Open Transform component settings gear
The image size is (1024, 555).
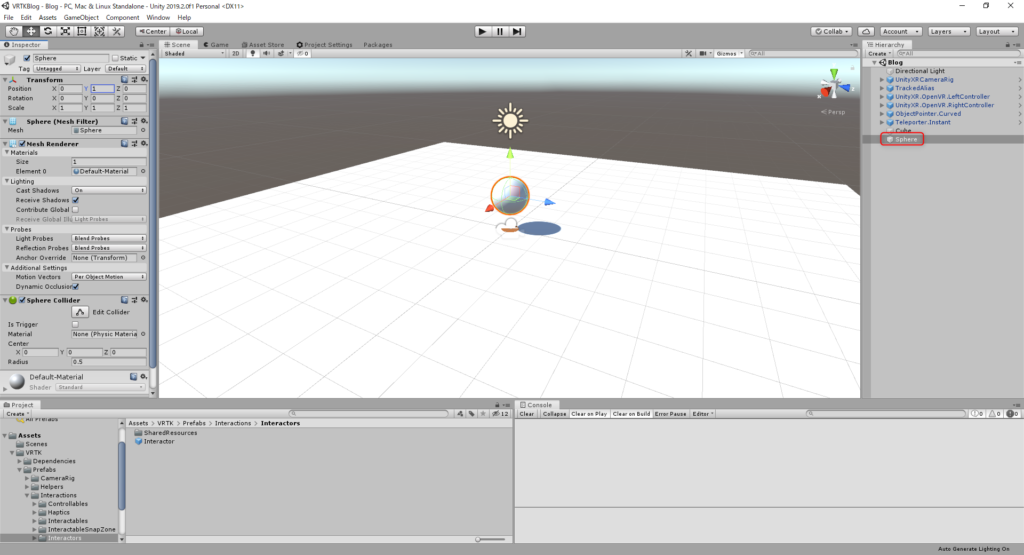click(x=144, y=79)
